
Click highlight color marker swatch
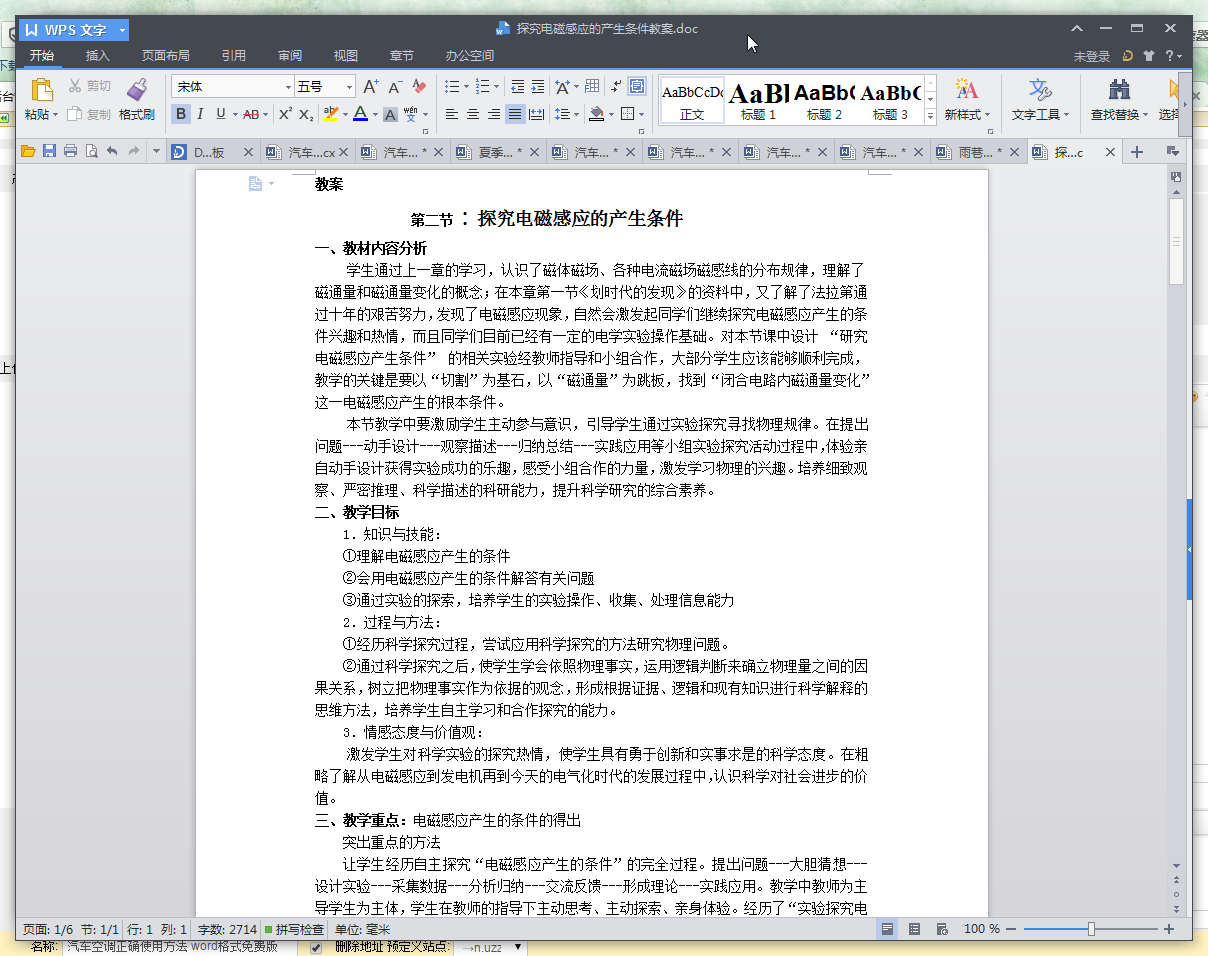331,114
